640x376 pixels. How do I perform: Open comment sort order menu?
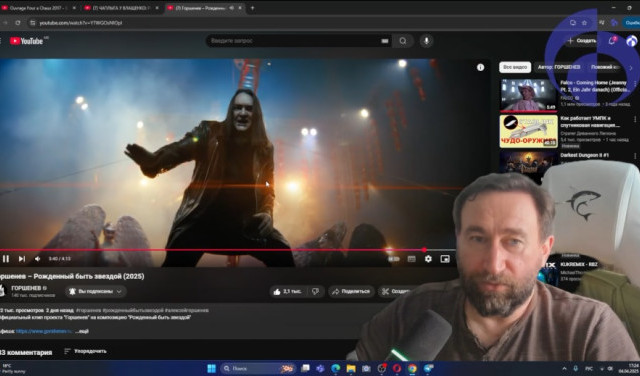click(x=85, y=351)
